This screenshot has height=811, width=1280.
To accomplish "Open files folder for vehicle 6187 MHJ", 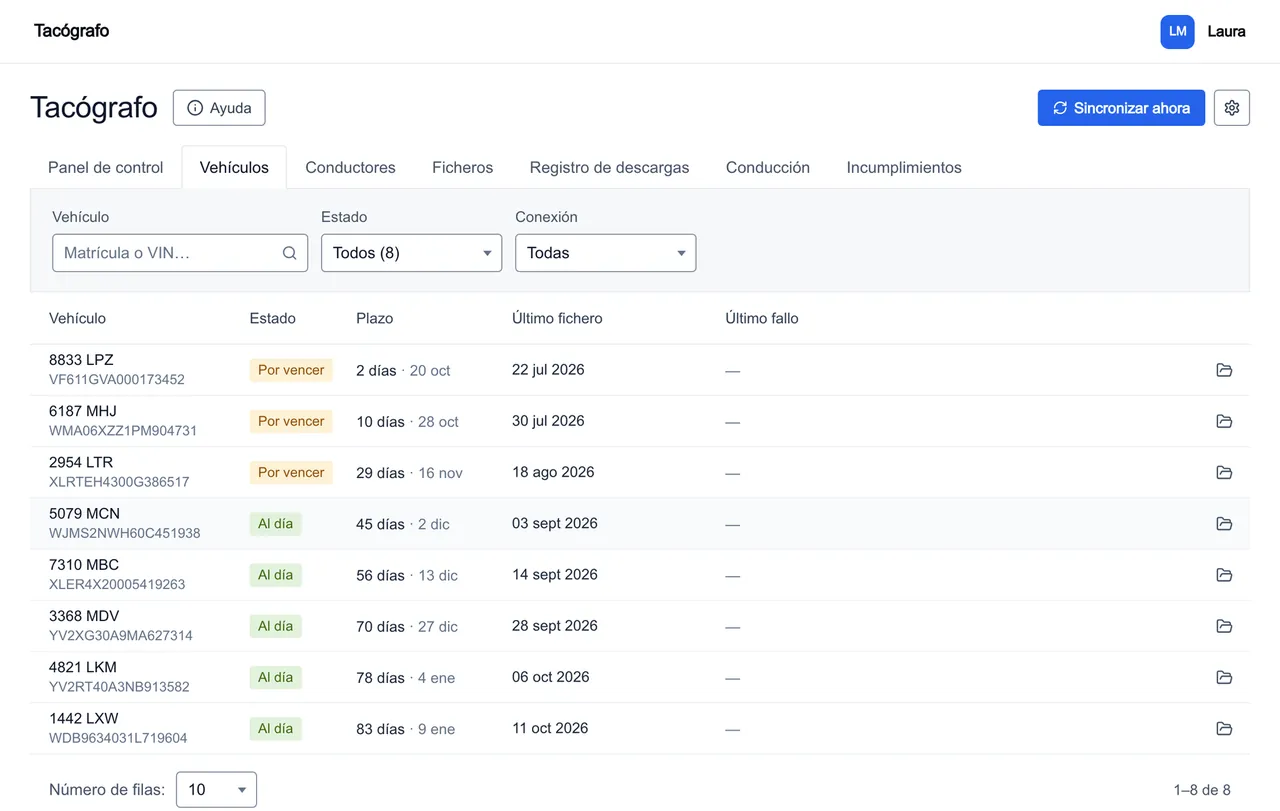I will click(1224, 421).
